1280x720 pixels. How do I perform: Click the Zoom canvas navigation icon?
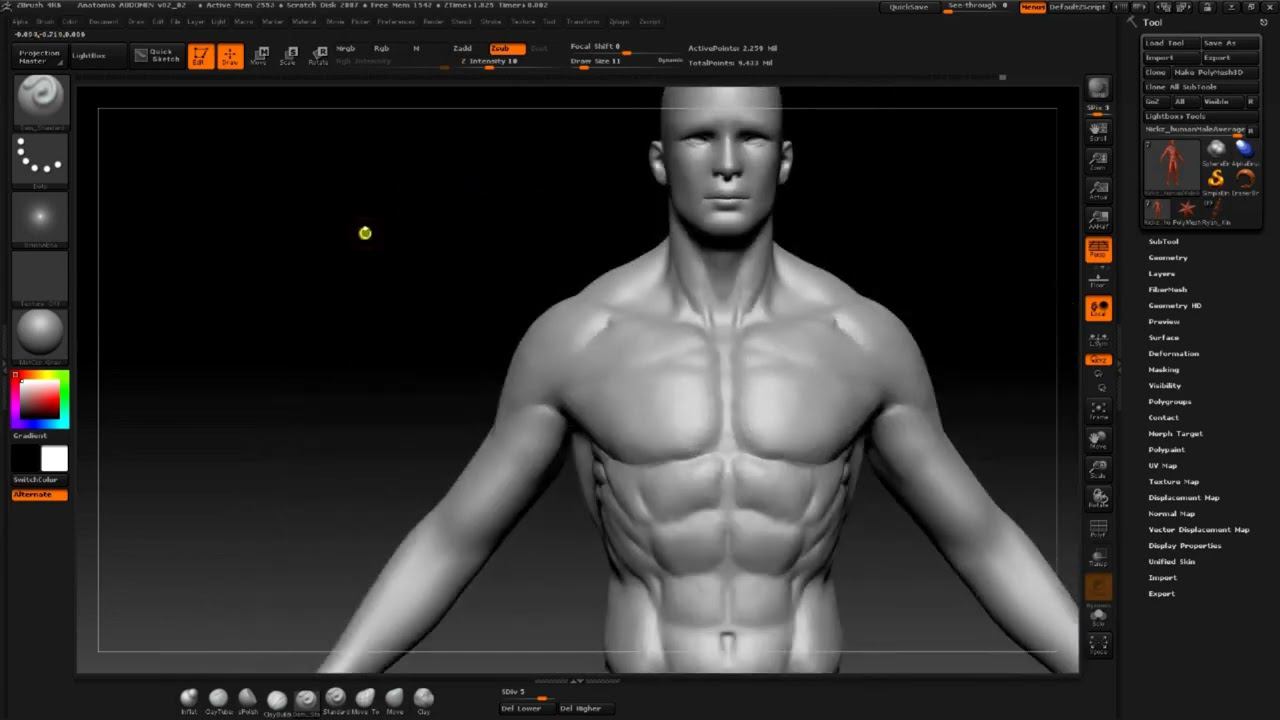point(1098,160)
